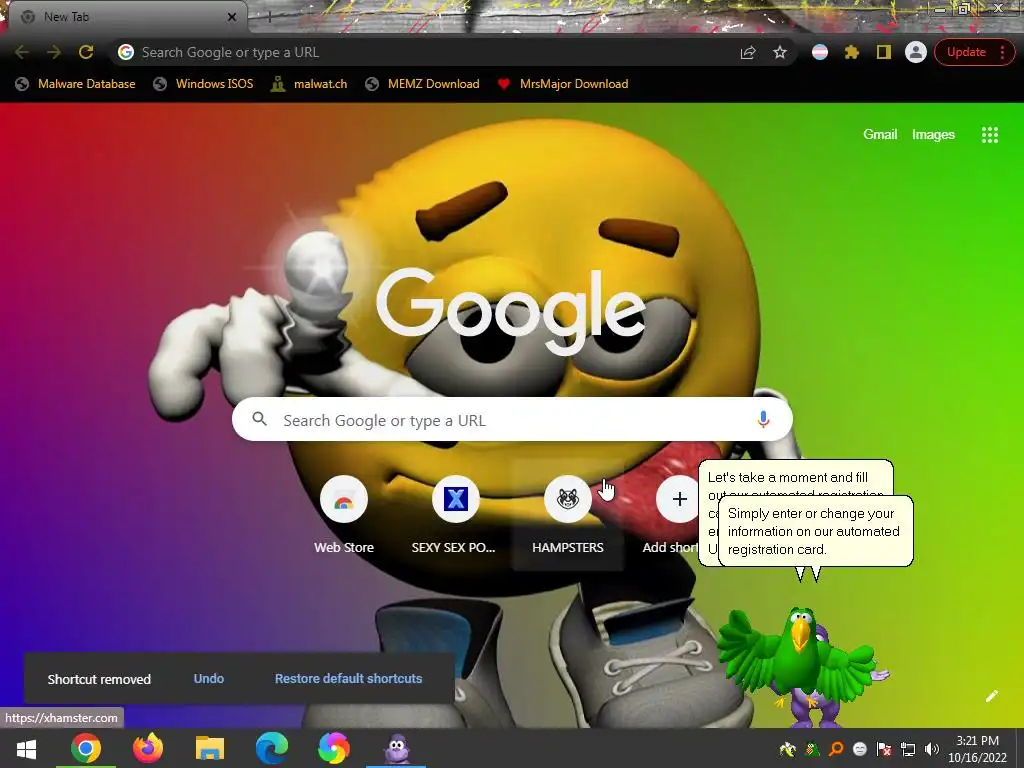
Task: Launch Firefox from the taskbar
Action: [x=148, y=748]
